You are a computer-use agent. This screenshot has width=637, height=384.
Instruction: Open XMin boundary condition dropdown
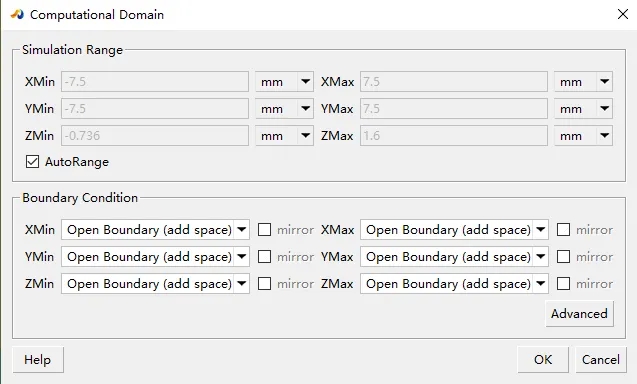[155, 230]
